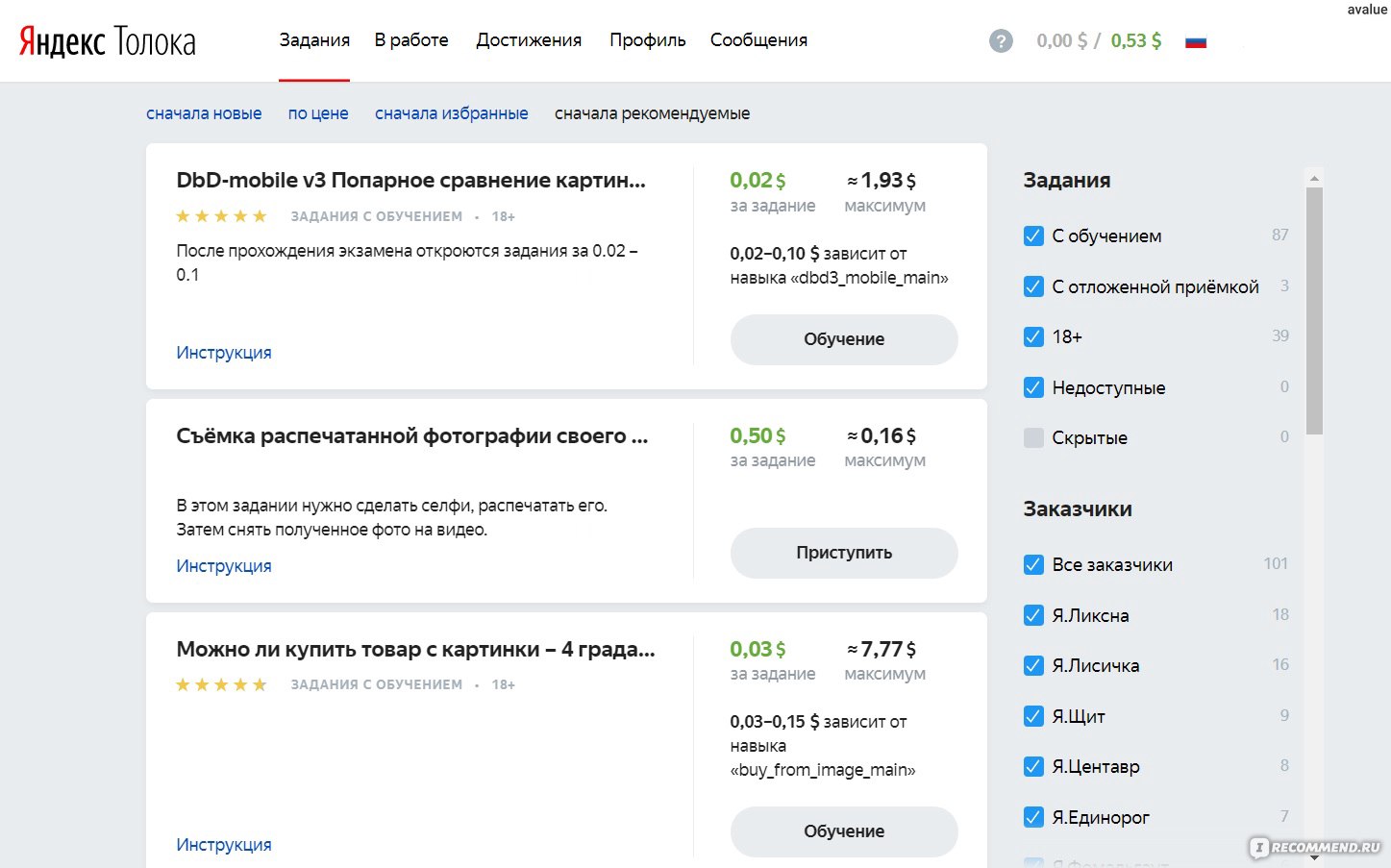Toggle the С отложенной приёмкой checkbox
Viewport: 1391px width, 868px height.
(x=1033, y=286)
